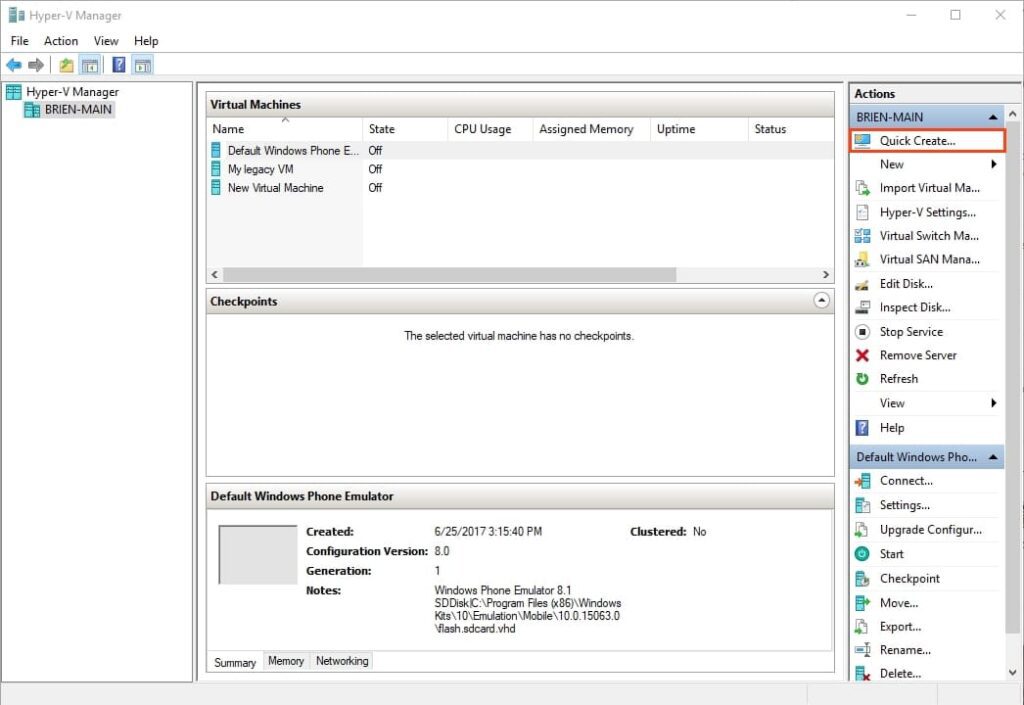Screen dimensions: 1024x705
Task: Select BRIEN-MAIN in the tree
Action: pos(79,110)
